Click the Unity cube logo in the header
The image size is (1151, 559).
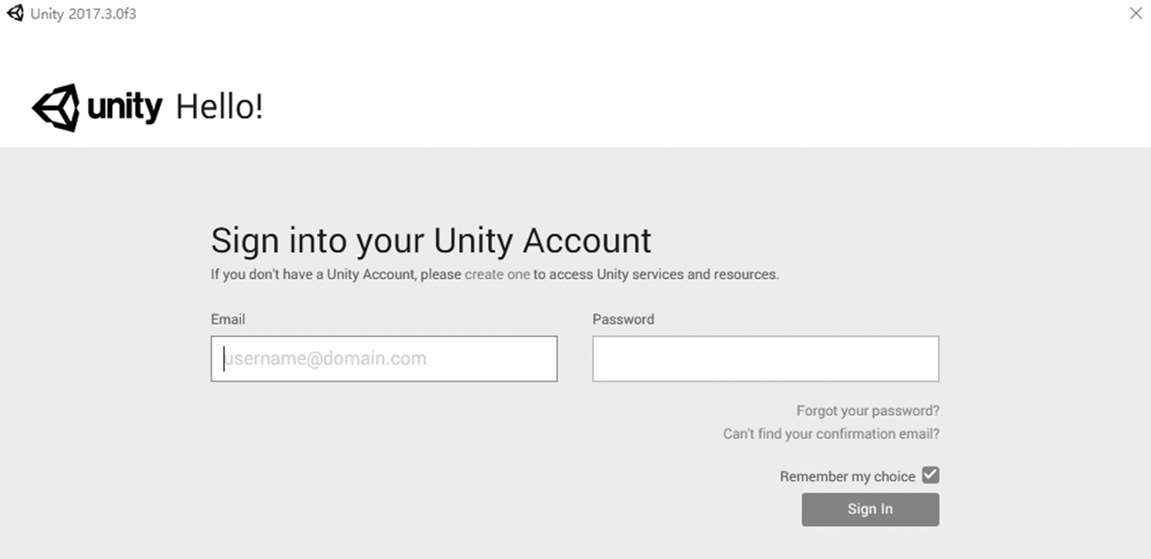click(x=56, y=107)
